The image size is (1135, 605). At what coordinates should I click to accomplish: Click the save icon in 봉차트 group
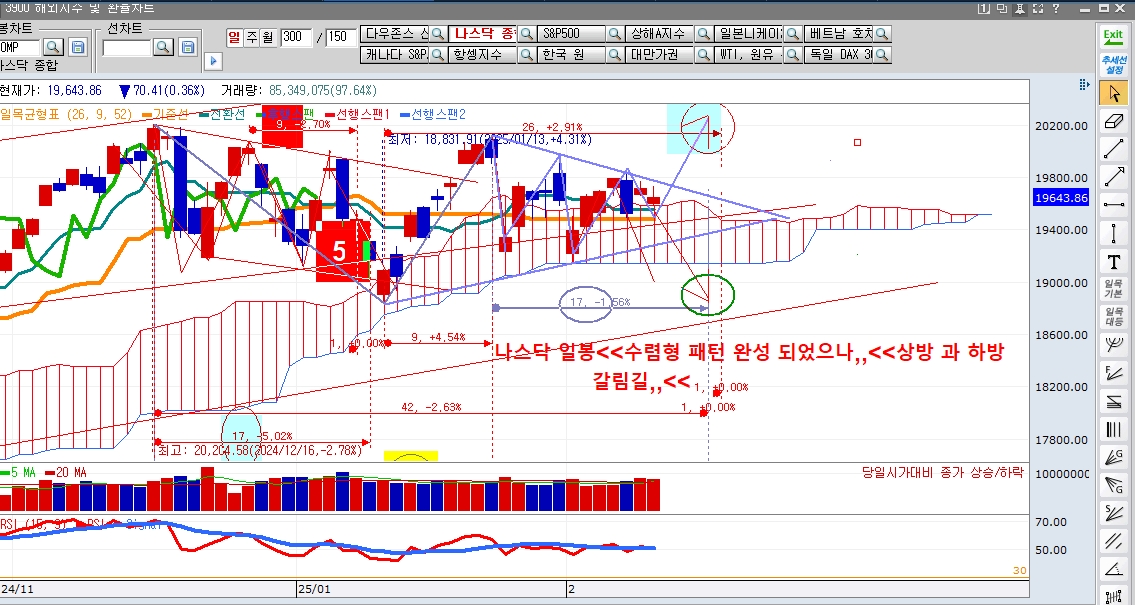pos(77,47)
